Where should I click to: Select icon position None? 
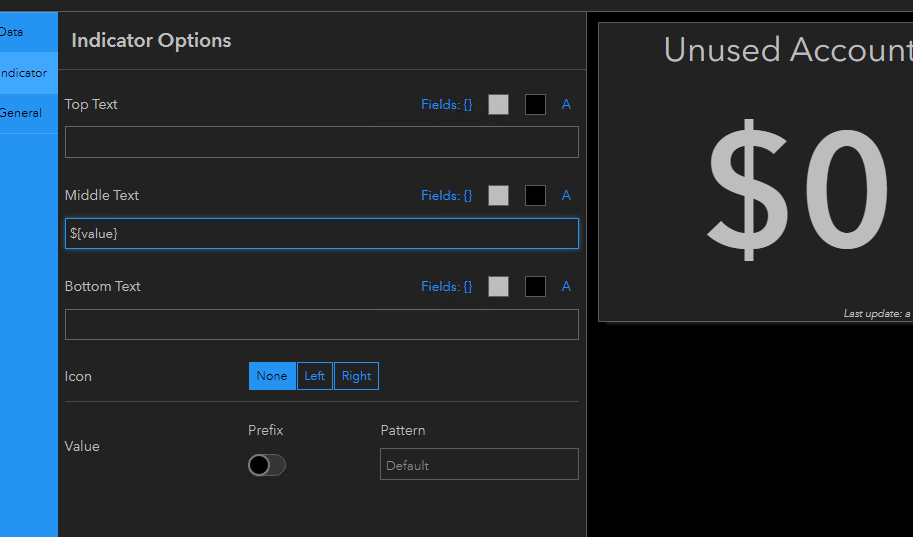point(272,376)
